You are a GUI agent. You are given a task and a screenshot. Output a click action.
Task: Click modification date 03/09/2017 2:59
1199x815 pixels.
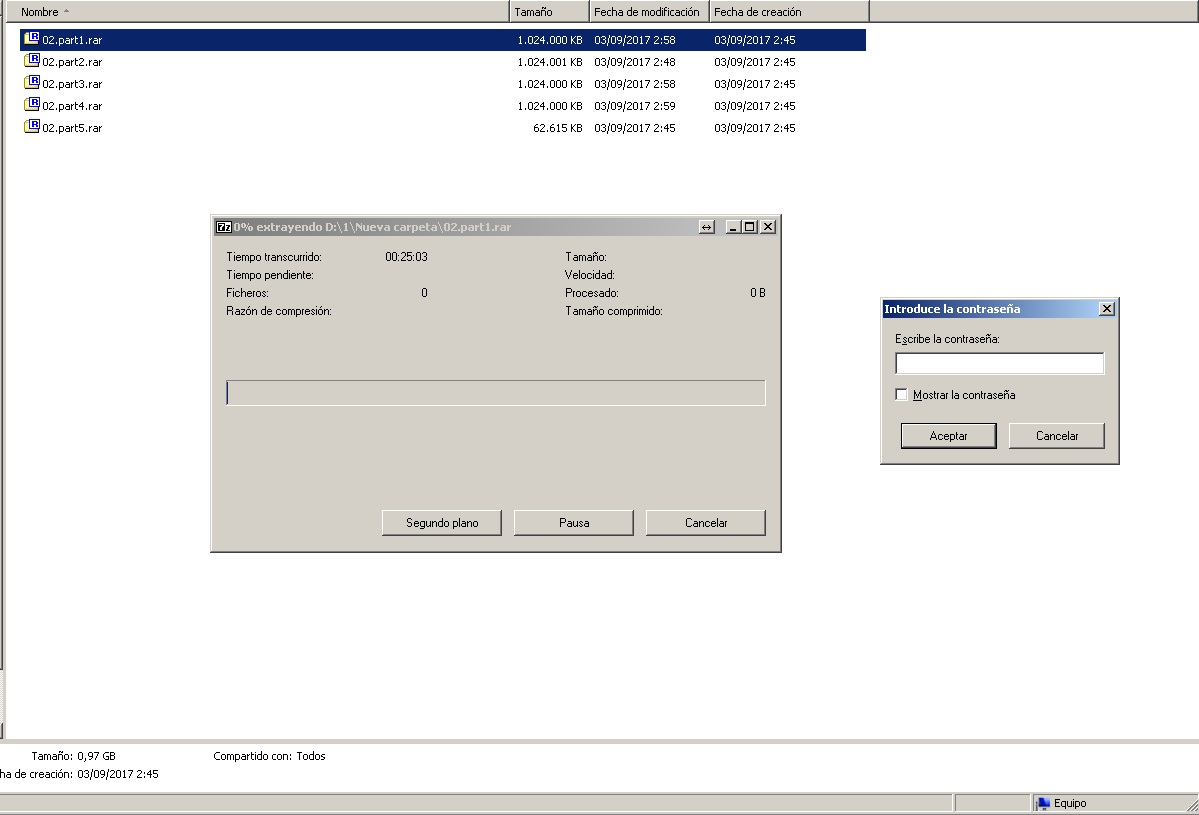coord(635,106)
